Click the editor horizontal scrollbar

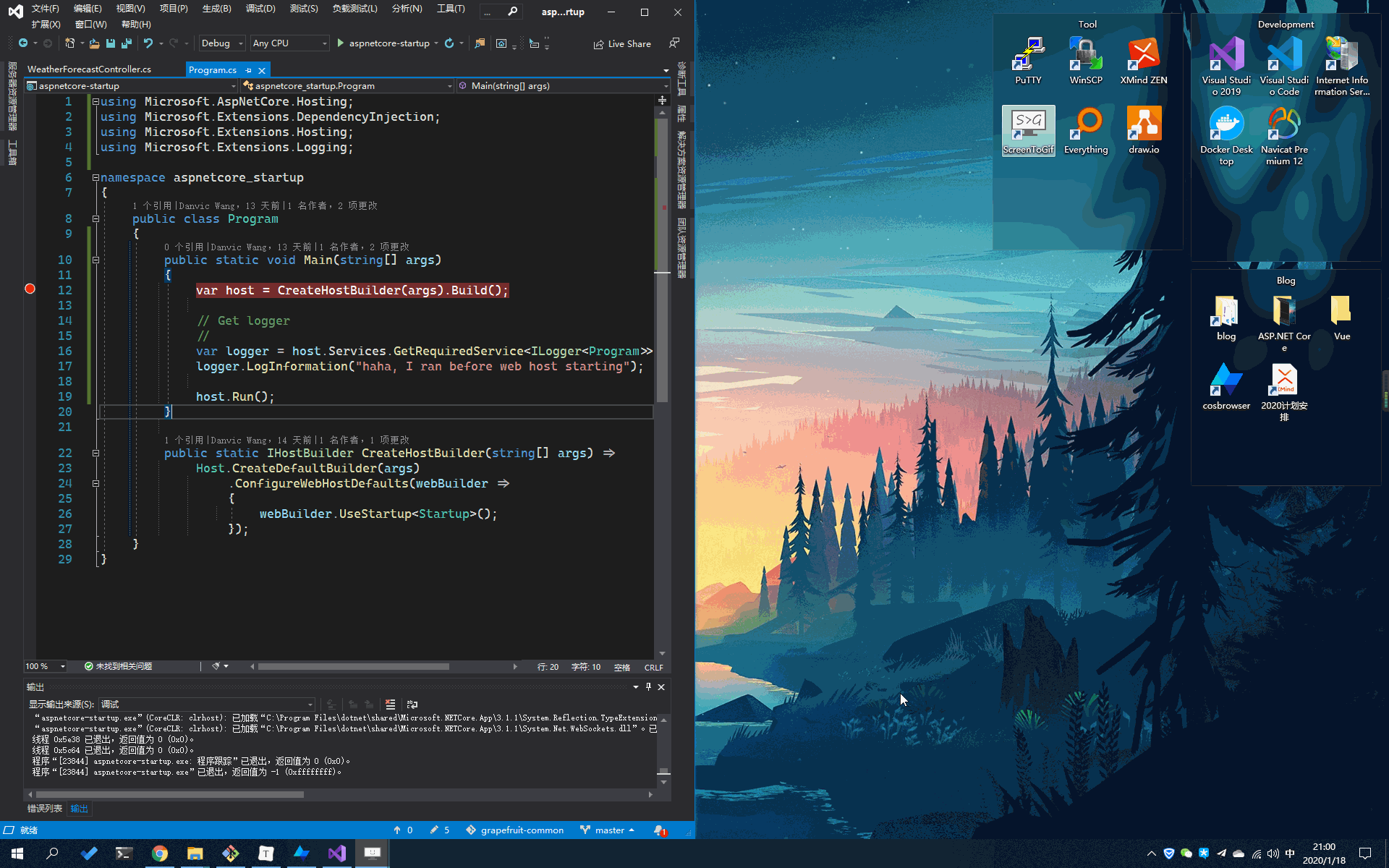pos(353,667)
